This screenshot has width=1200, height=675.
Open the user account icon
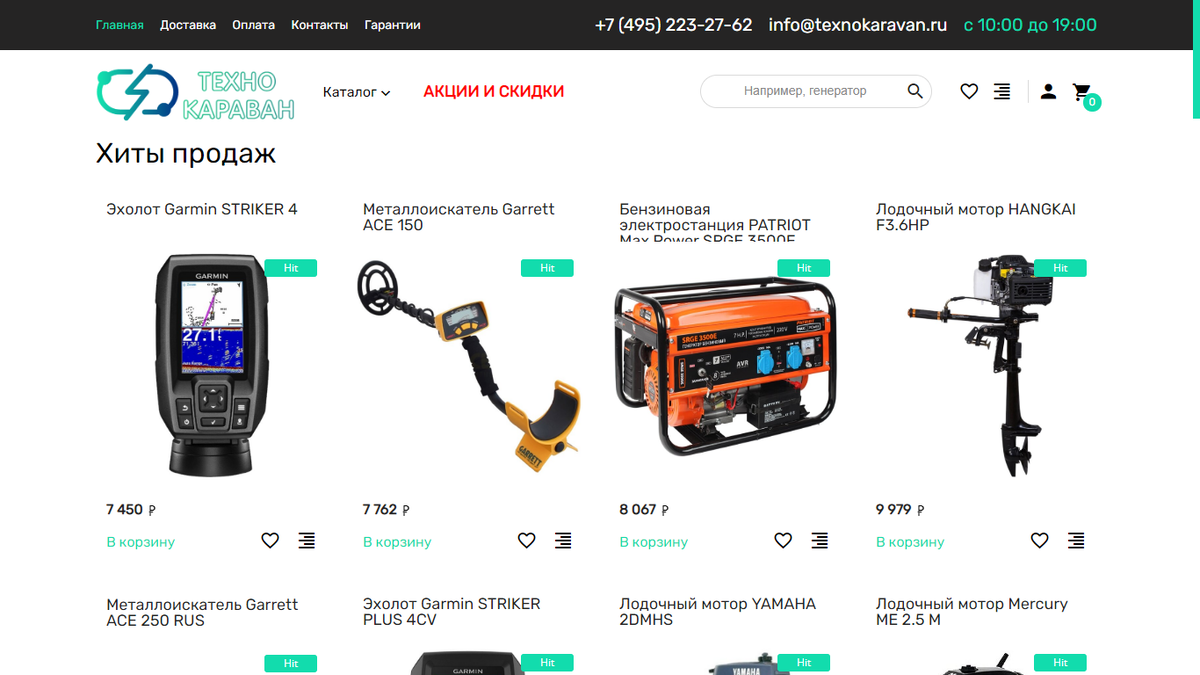point(1048,92)
